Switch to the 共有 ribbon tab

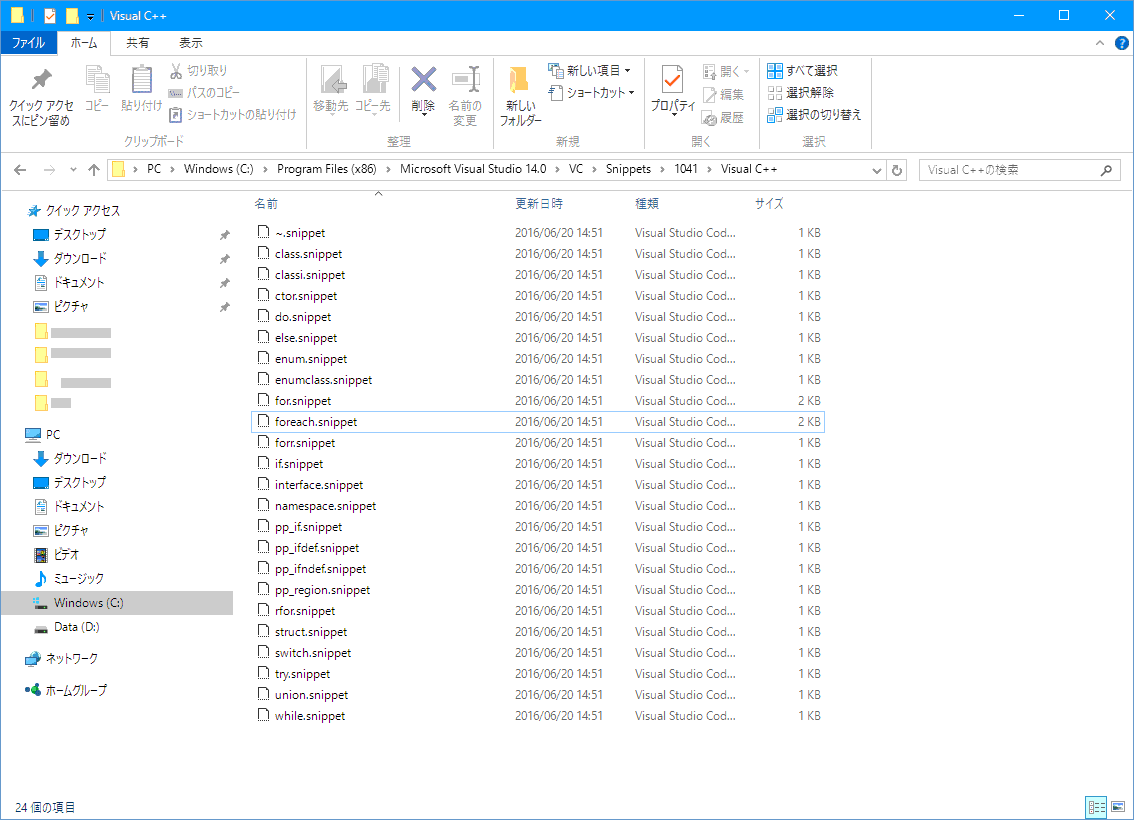[x=137, y=43]
